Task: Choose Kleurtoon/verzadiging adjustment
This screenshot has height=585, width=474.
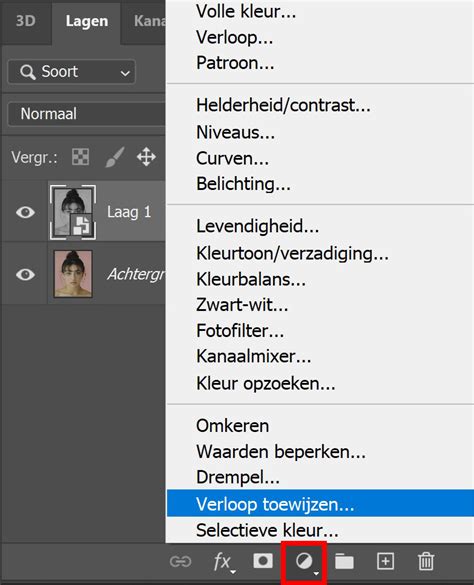Action: pyautogui.click(x=292, y=254)
